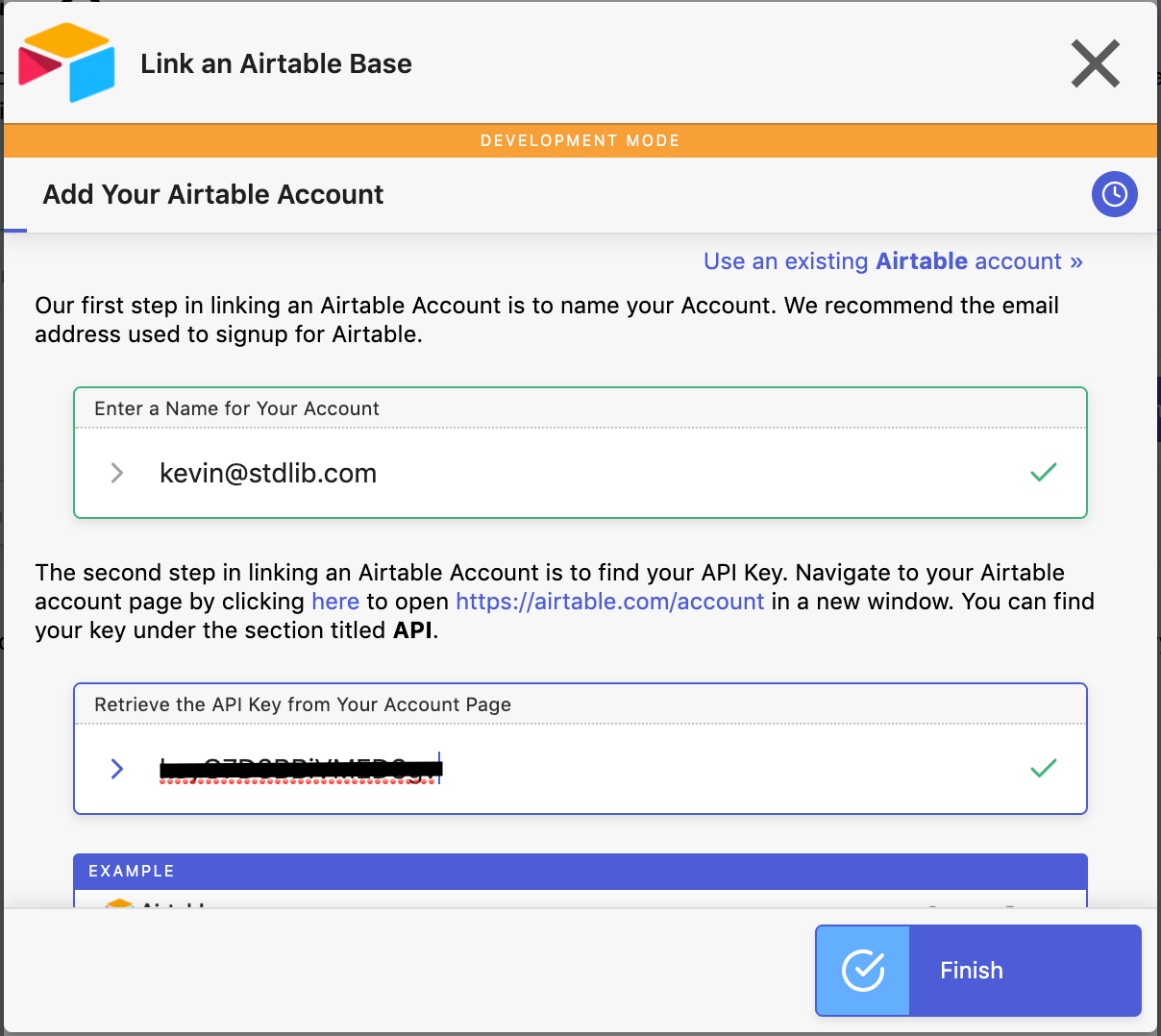The image size is (1161, 1036).
Task: Close the Link an Airtable Base dialog
Action: (x=1096, y=63)
